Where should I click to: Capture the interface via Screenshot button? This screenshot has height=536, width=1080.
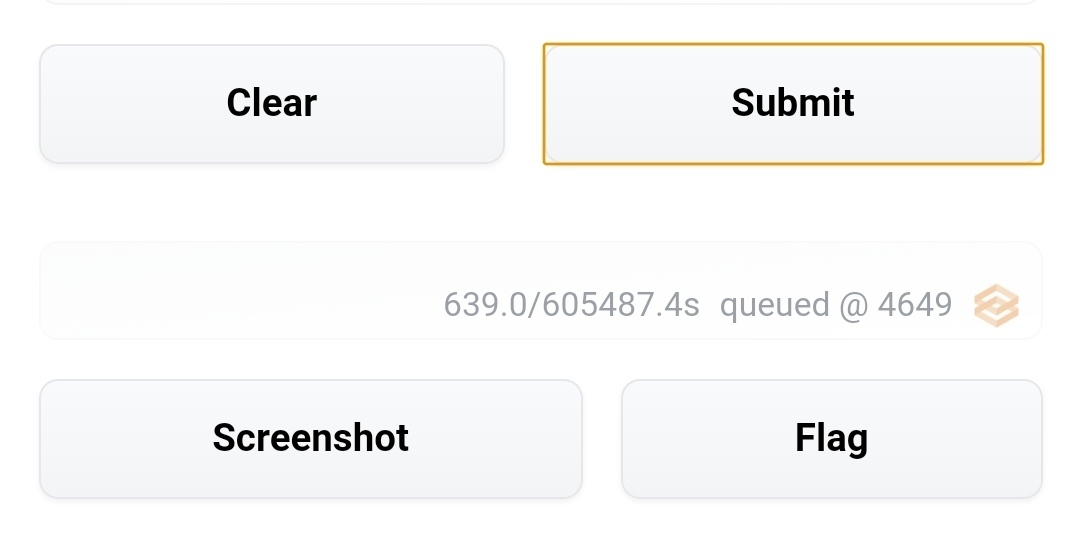pos(311,439)
